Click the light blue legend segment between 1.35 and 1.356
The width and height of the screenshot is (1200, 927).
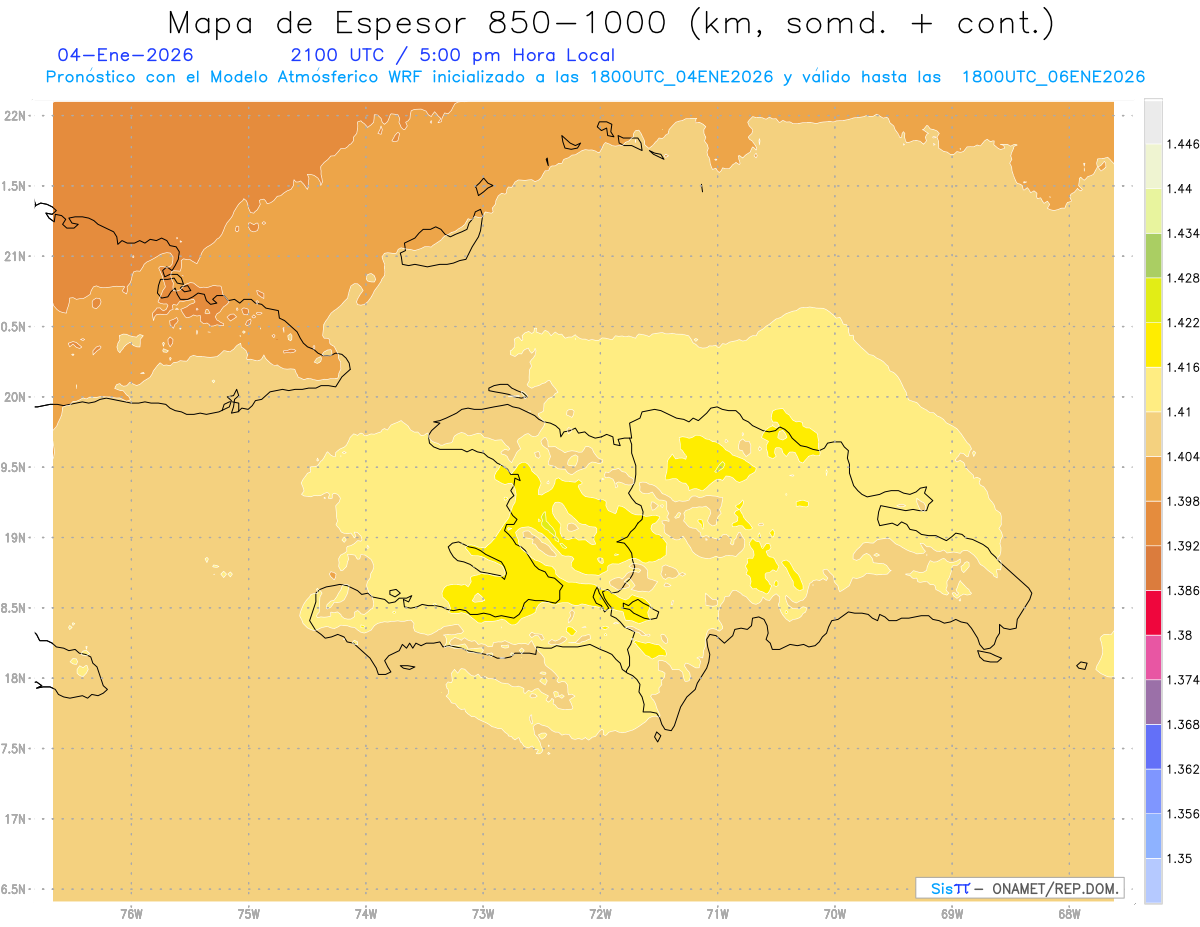[x=1153, y=835]
